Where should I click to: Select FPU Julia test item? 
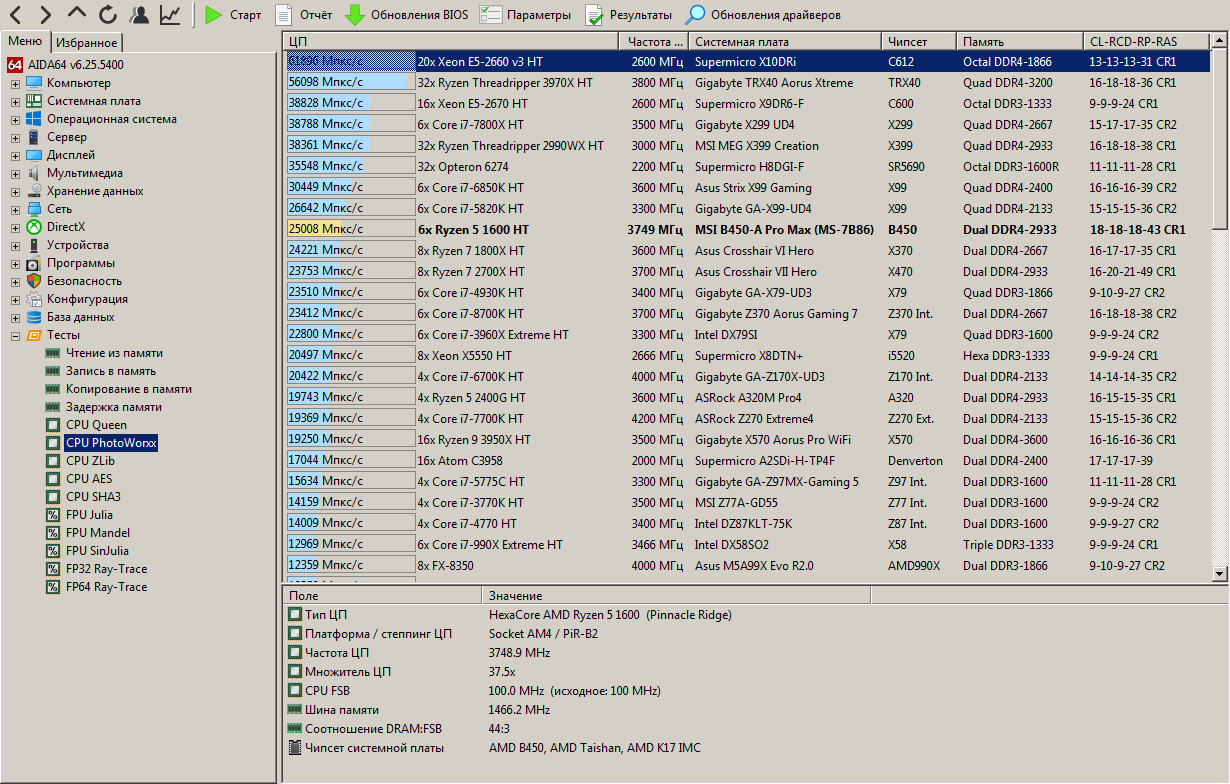pos(89,515)
